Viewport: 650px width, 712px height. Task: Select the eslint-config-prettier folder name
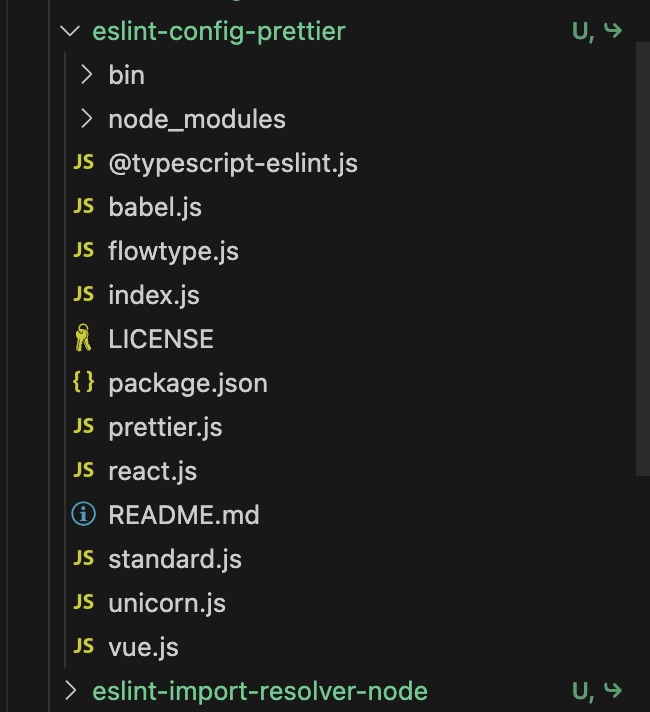[219, 31]
